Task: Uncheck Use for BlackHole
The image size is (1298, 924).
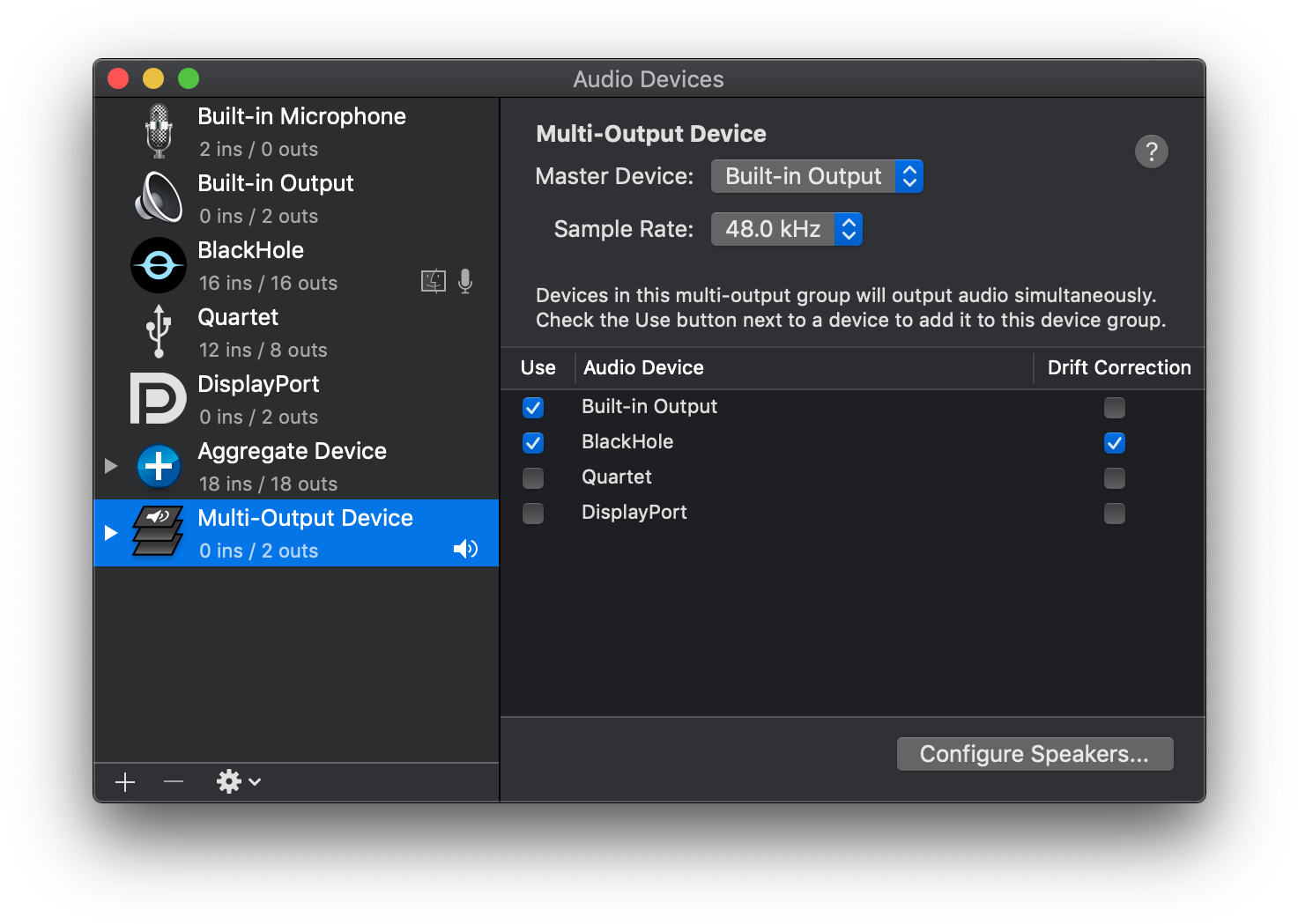Action: [533, 443]
